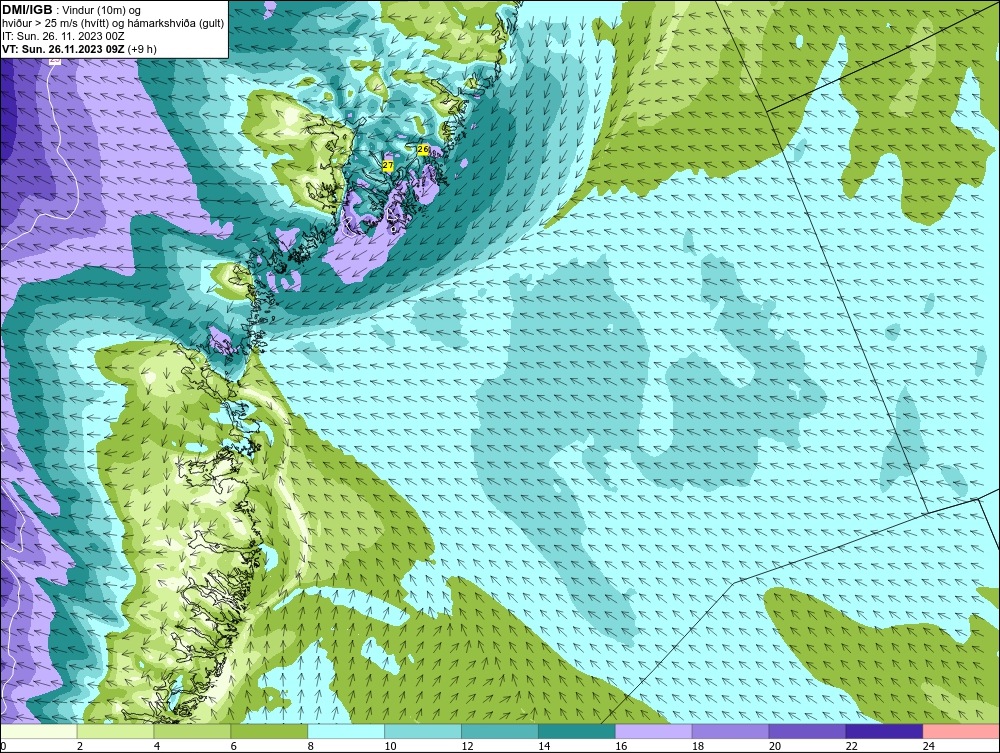
Task: Select the 8–10 m/s light cyan swatch
Action: click(x=346, y=731)
